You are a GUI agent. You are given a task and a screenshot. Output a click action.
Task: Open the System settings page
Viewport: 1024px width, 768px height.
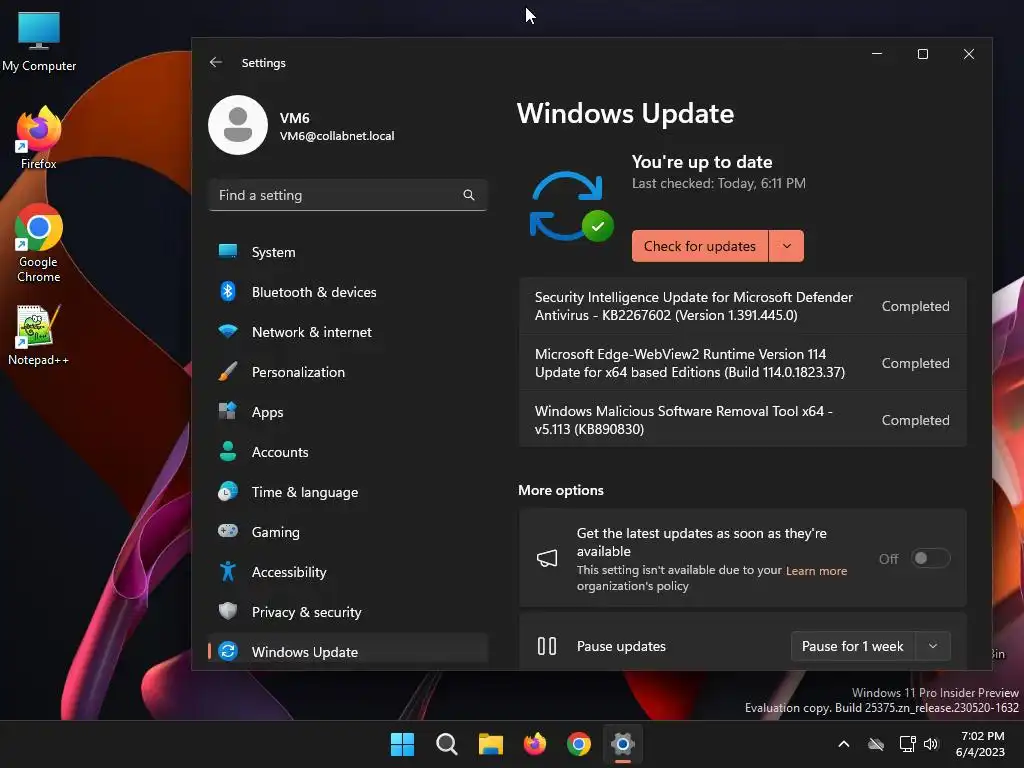pyautogui.click(x=347, y=251)
